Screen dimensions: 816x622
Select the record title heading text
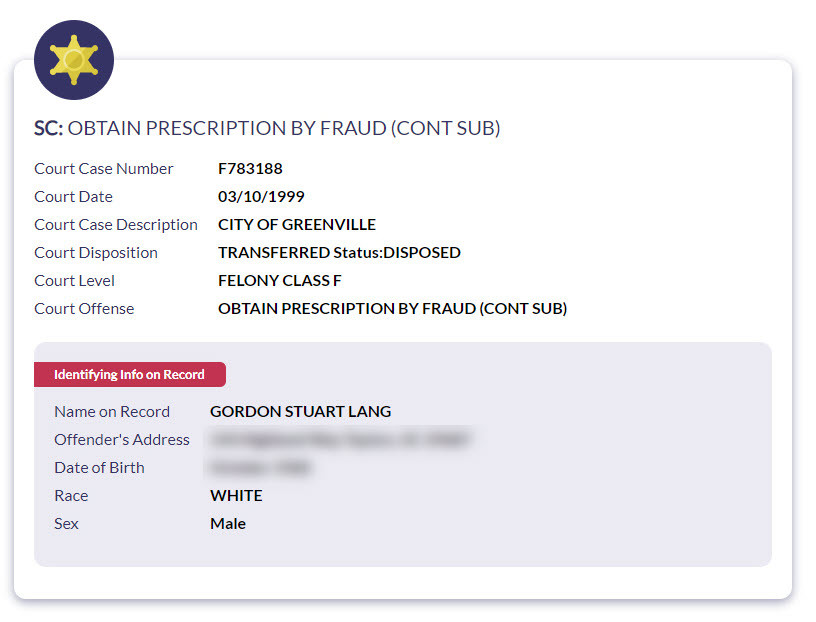(x=267, y=128)
